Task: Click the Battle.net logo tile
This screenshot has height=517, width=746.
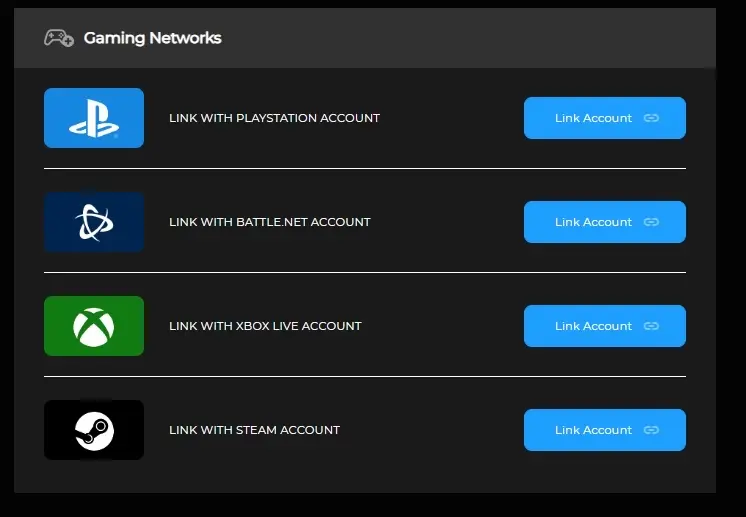Action: (x=94, y=222)
